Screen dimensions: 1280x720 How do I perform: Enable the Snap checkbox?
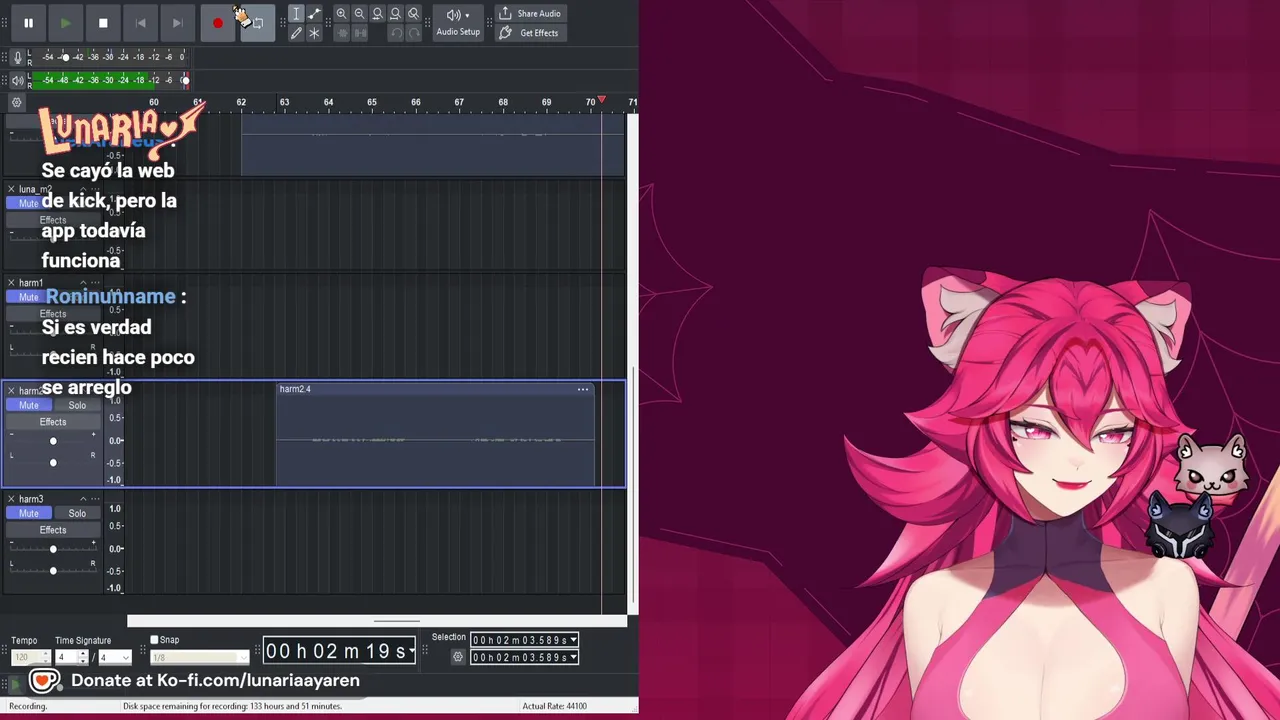coord(154,640)
